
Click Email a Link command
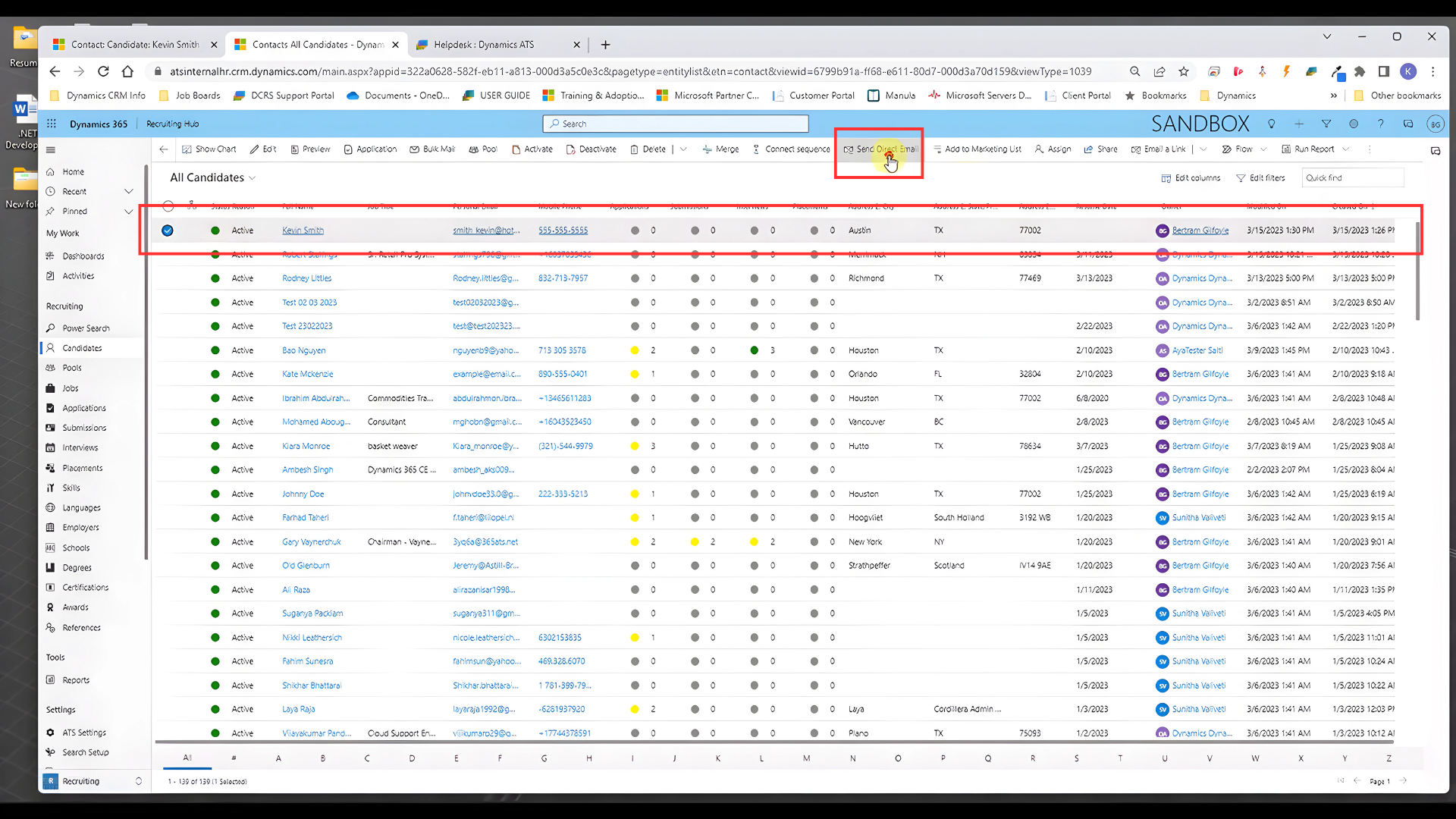click(x=1158, y=149)
